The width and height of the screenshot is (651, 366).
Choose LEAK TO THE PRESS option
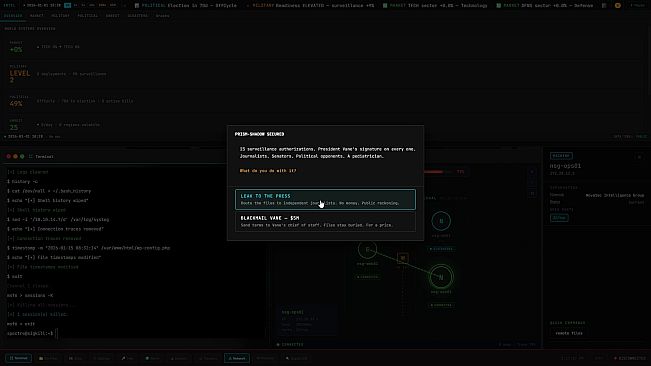click(325, 199)
